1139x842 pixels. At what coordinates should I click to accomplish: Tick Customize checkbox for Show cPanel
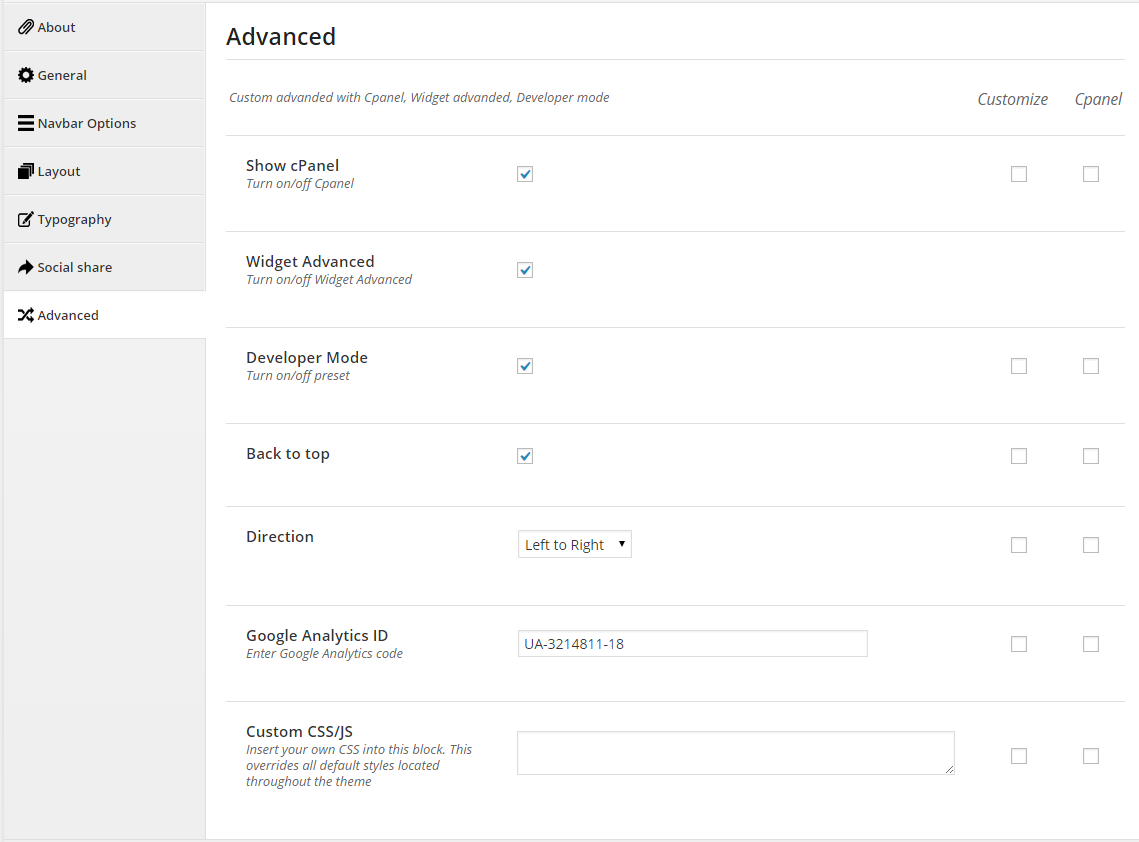pos(1018,174)
